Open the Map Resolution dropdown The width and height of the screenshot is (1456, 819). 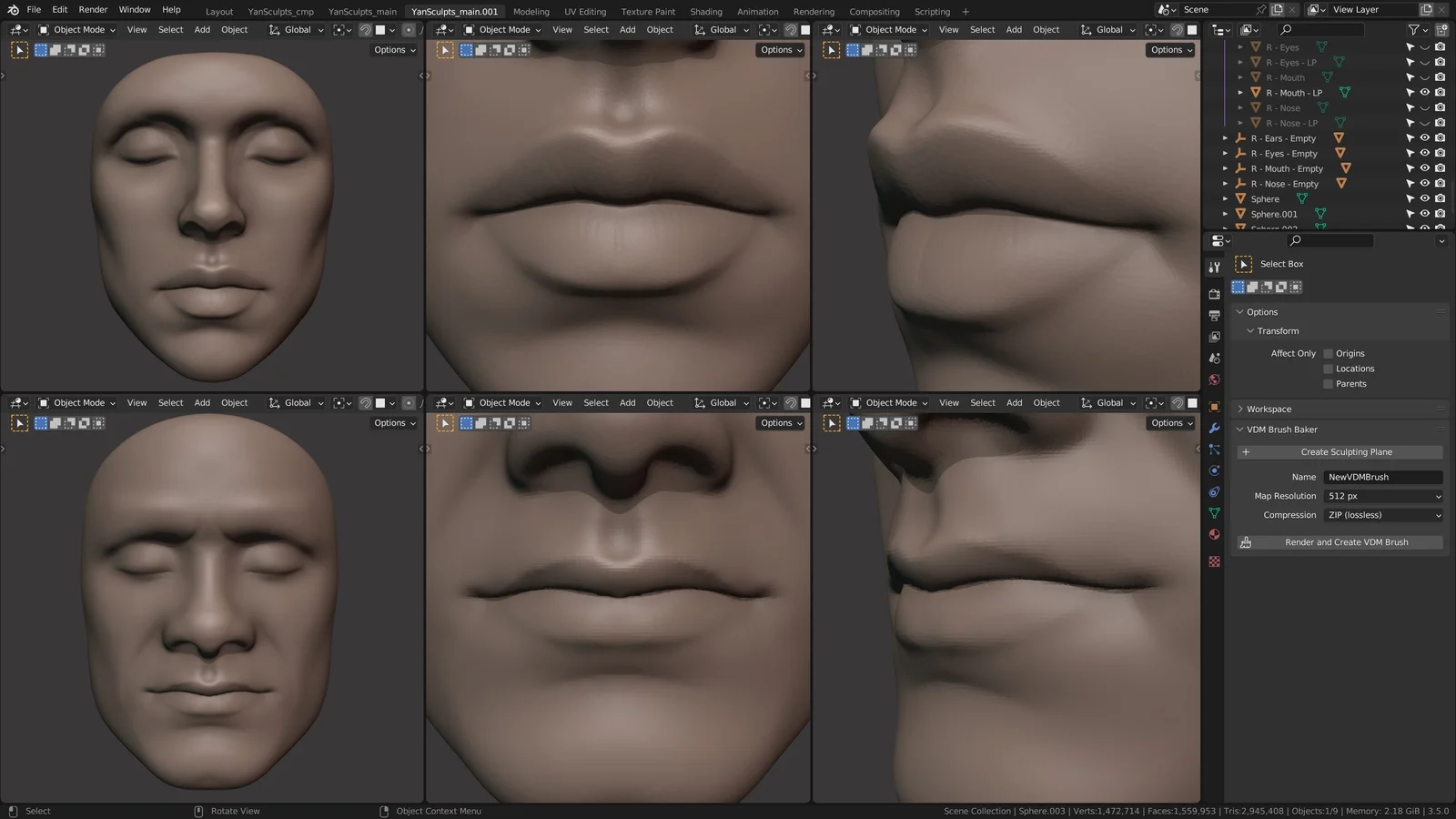click(1382, 496)
